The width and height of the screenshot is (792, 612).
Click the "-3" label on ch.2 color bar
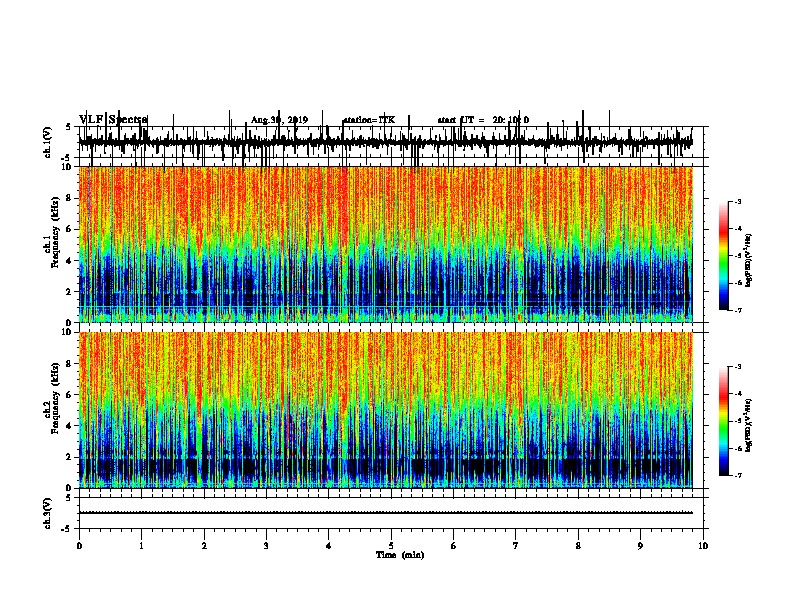[737, 367]
